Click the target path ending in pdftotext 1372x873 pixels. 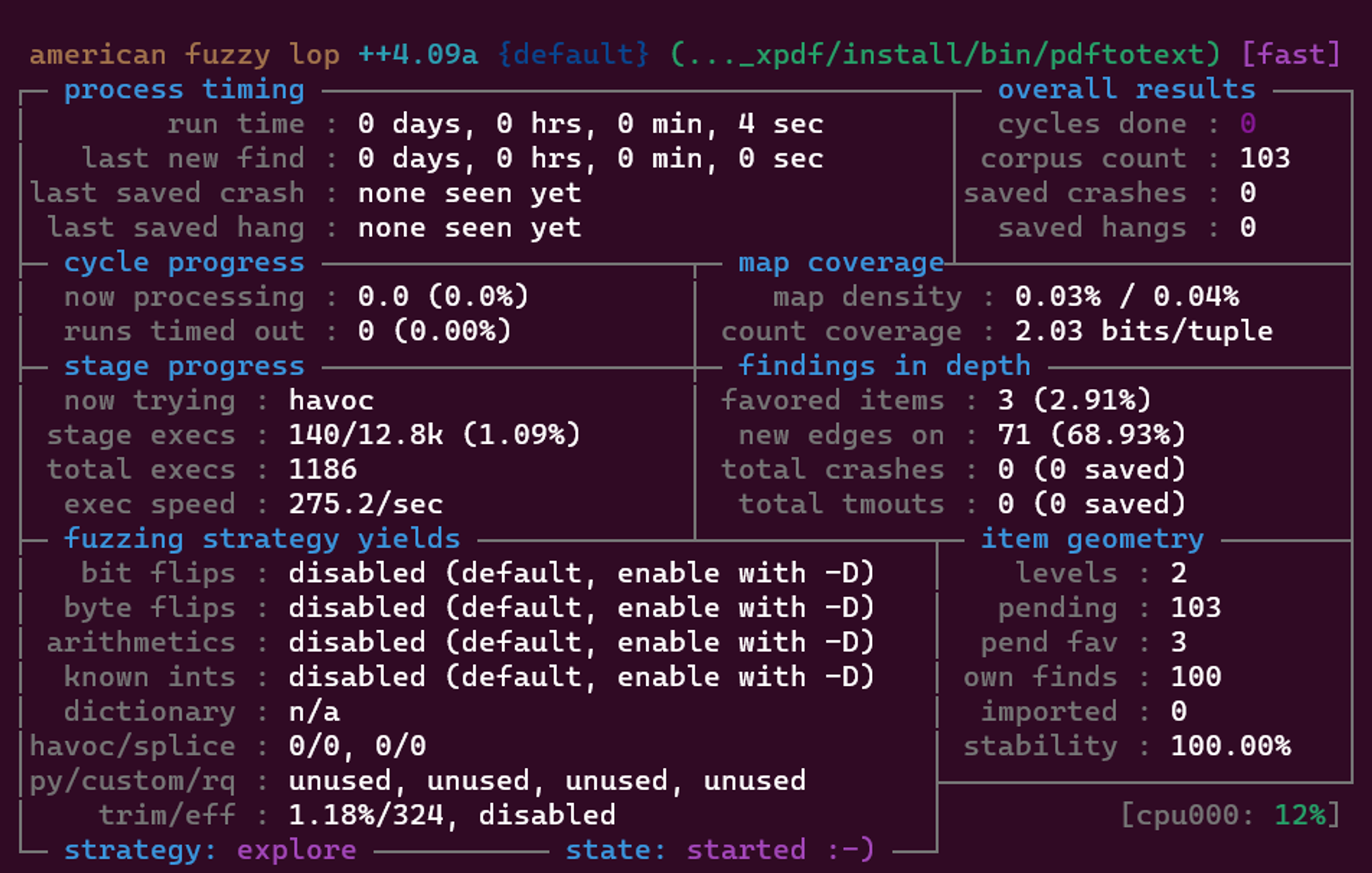(x=945, y=54)
